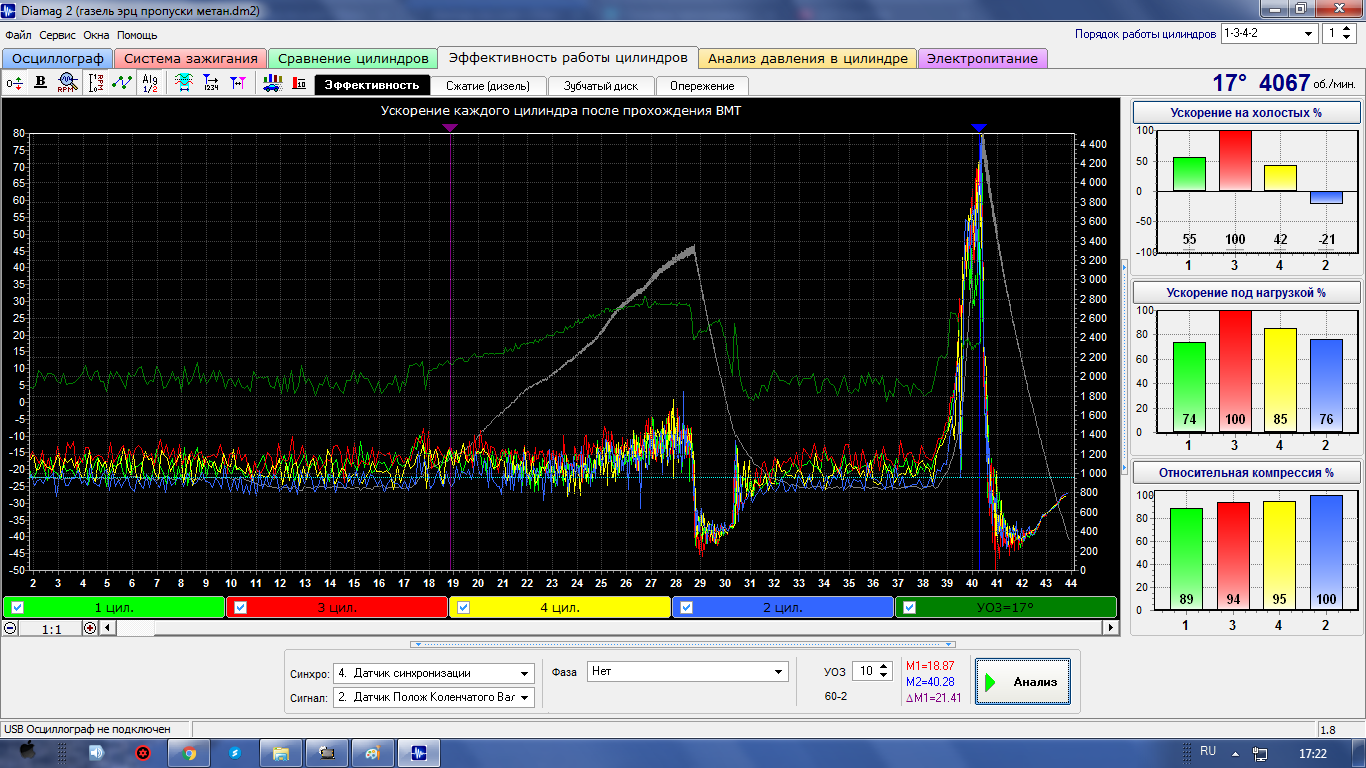Click the green connected-dots line icon
The width and height of the screenshot is (1366, 768).
(122, 84)
